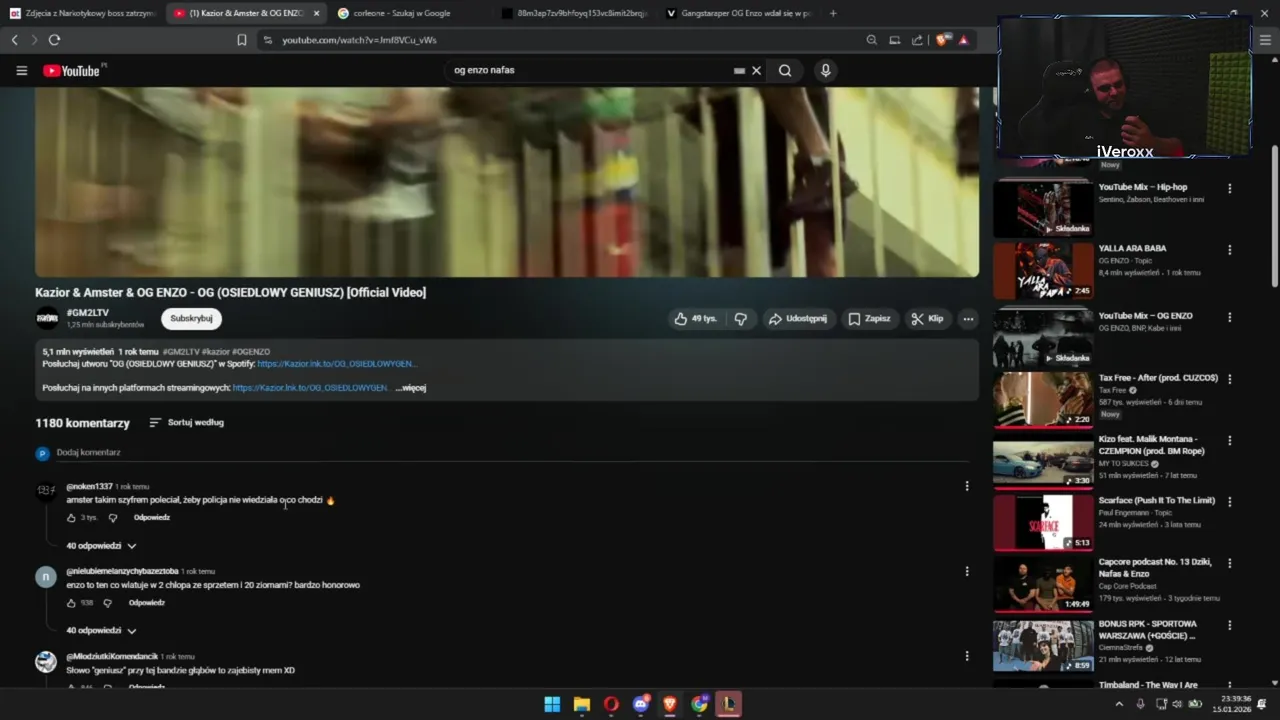Create a clip with Klip button
The image size is (1280, 720).
[927, 319]
